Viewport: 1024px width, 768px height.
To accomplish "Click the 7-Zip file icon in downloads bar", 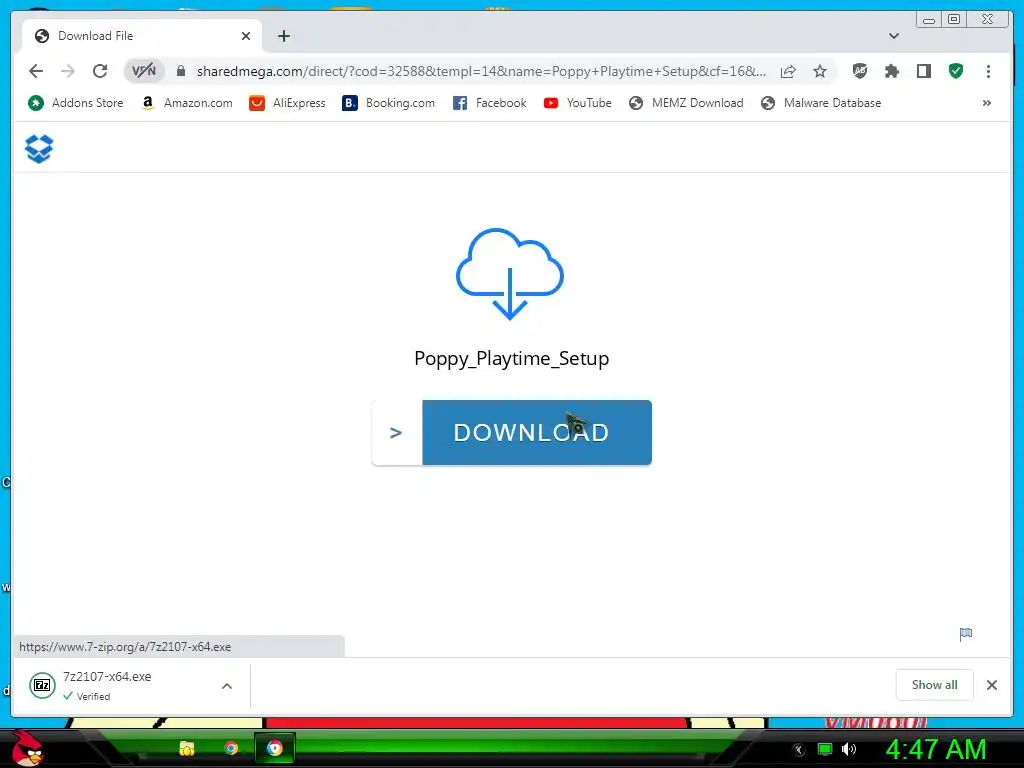I will (x=42, y=685).
